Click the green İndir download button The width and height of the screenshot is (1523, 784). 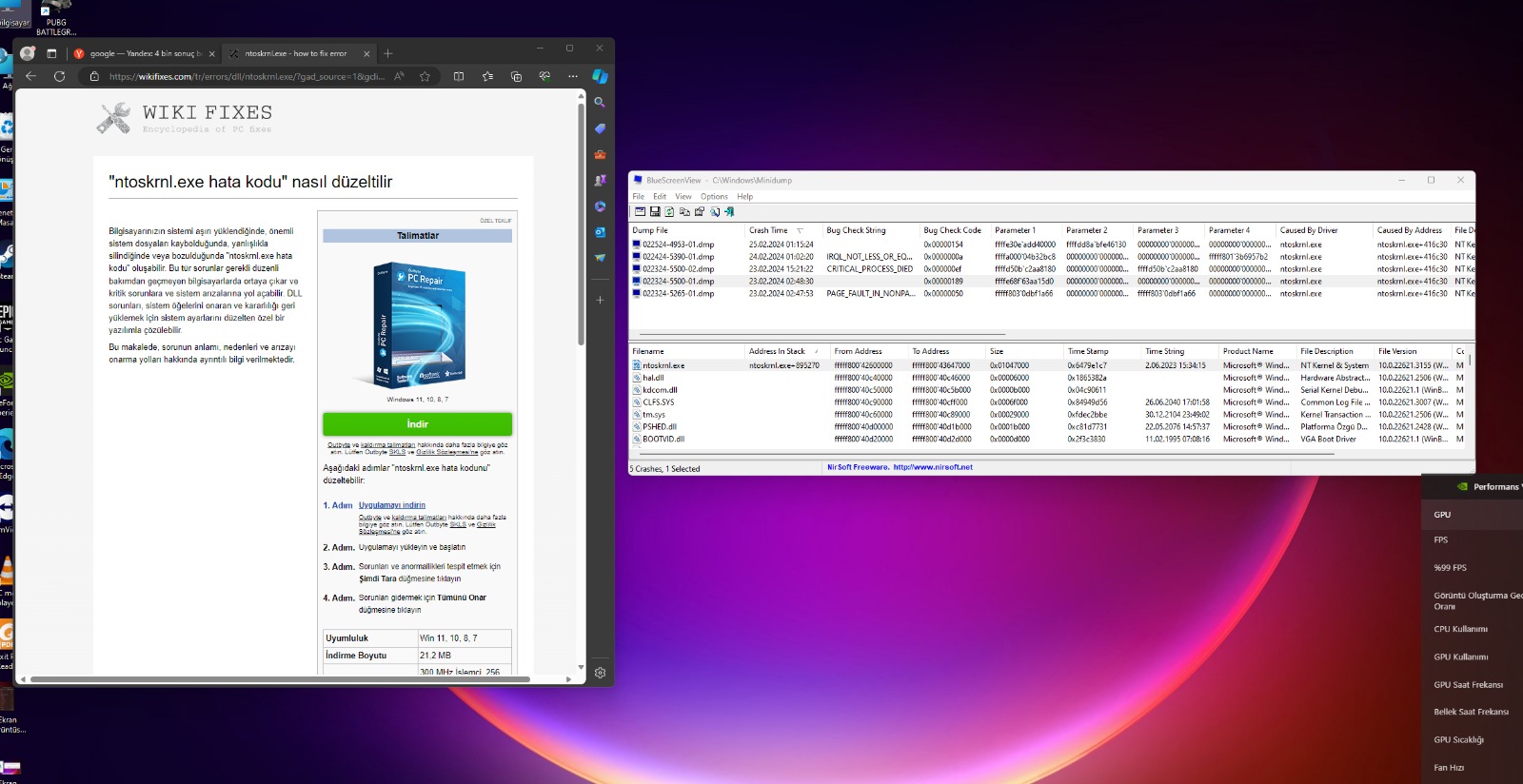click(x=417, y=424)
